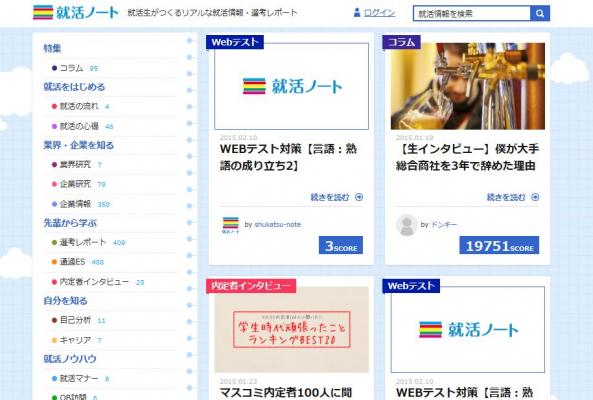Open the ログイン link
Screen dimensions: 593x400
(379, 13)
